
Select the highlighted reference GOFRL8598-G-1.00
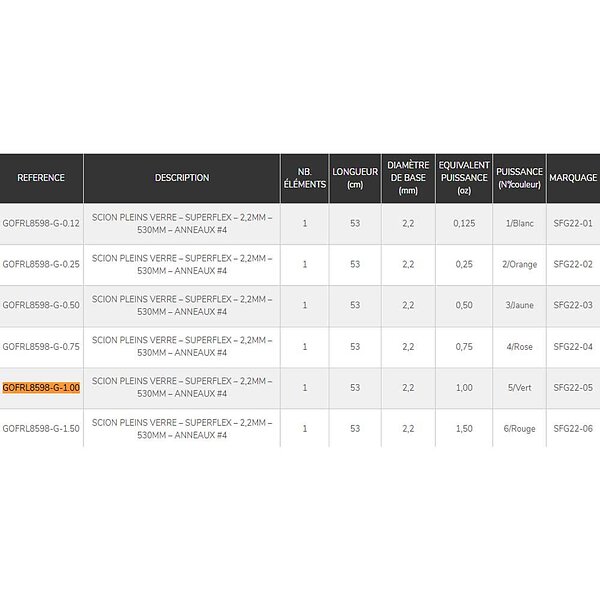41,388
